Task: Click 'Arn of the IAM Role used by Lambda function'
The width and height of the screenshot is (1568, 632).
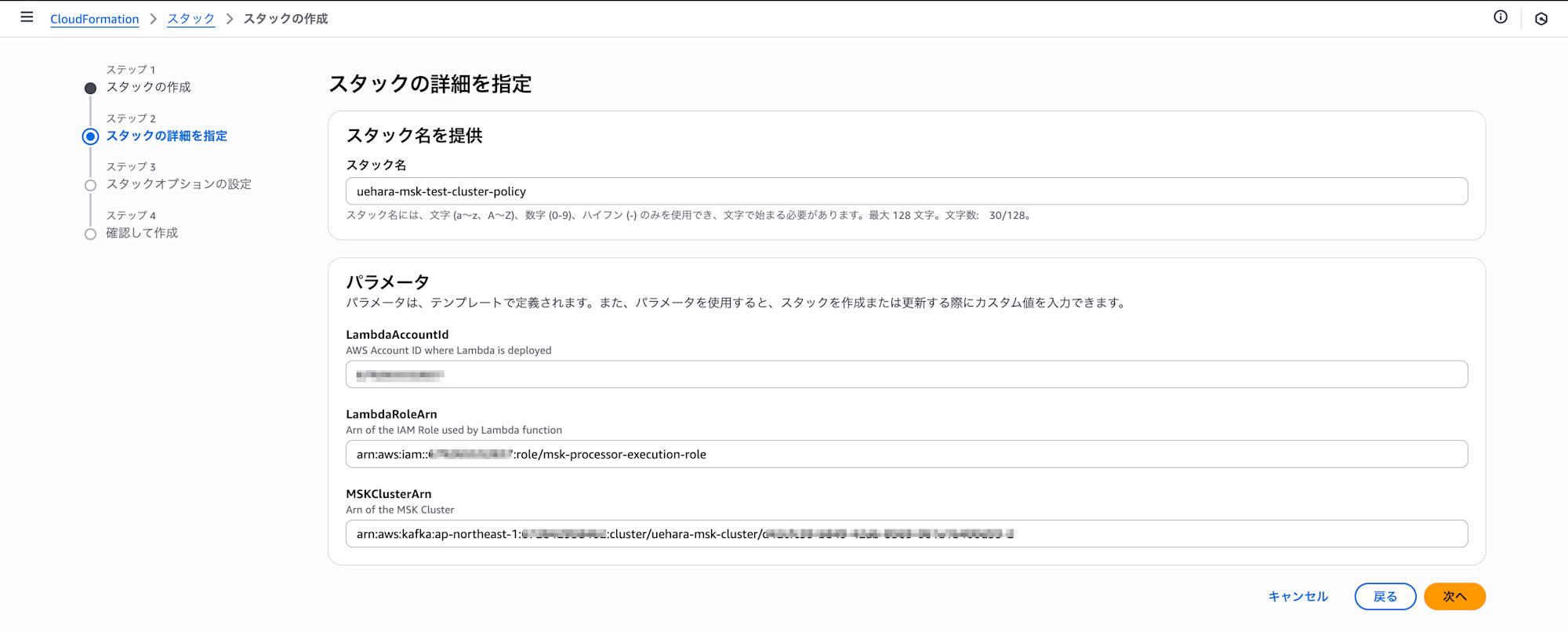Action: (x=454, y=430)
